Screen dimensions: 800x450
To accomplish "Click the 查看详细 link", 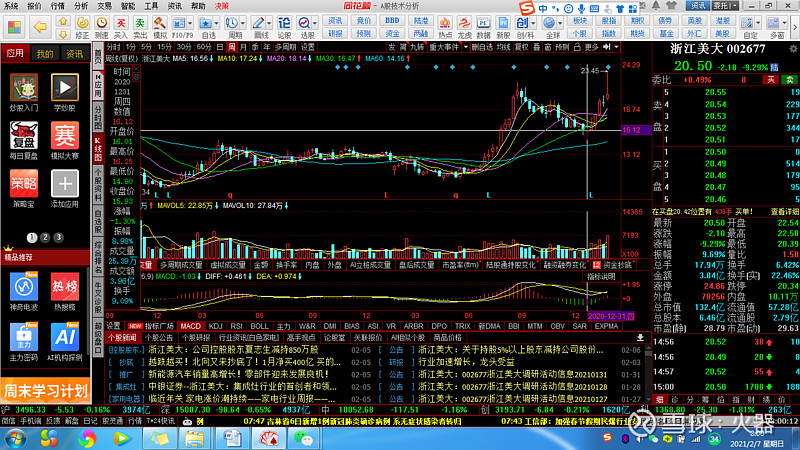I will [785, 211].
